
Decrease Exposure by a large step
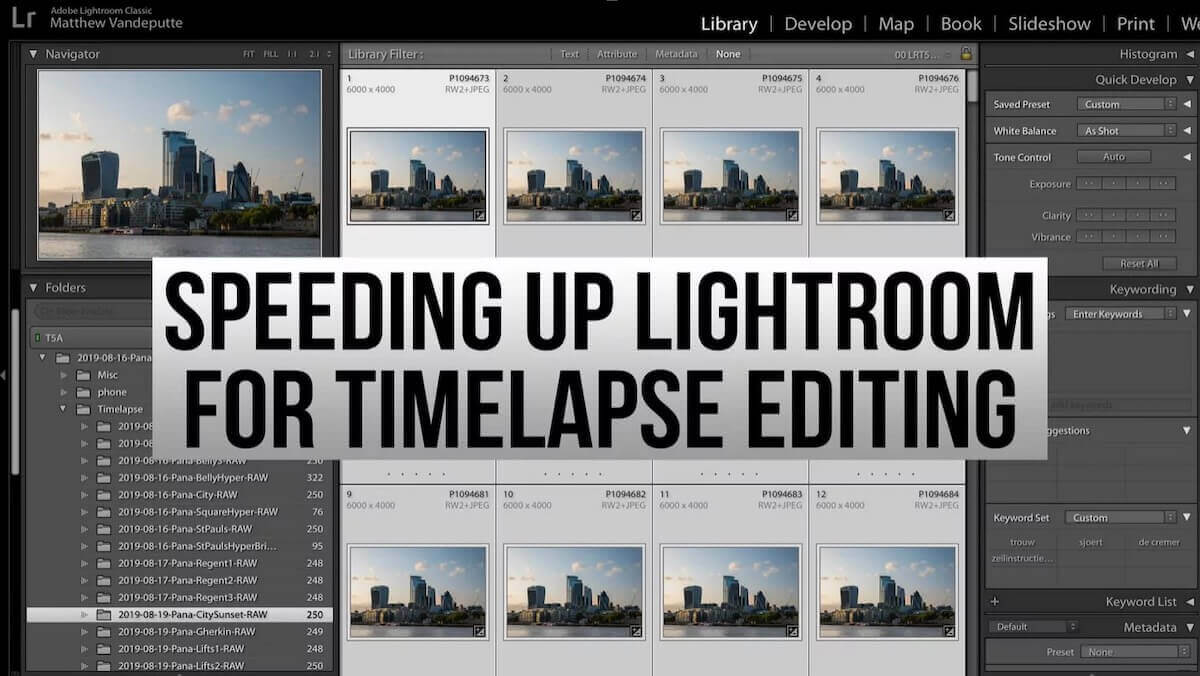tap(1089, 184)
